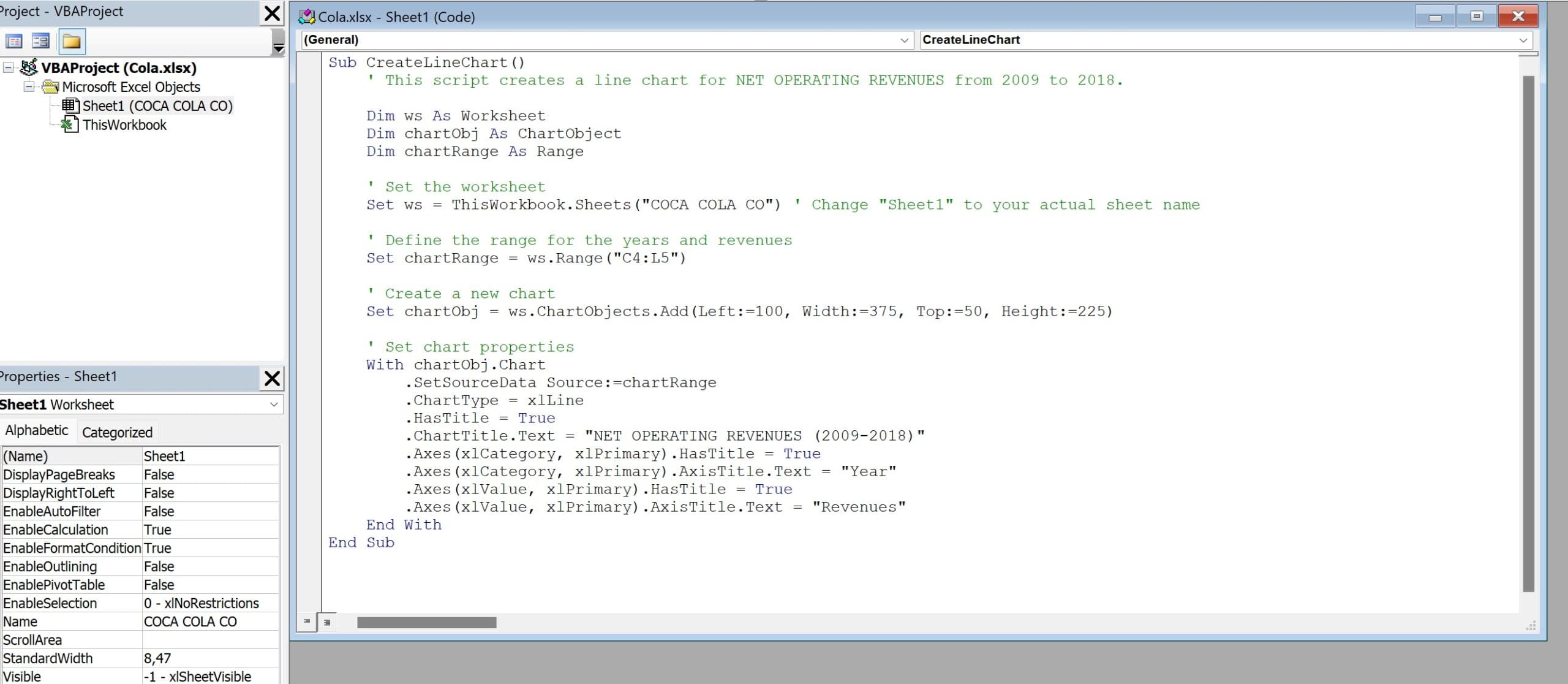Select Sheet1 (COCA COLA CO) in project tree
The width and height of the screenshot is (1568, 684).
157,106
